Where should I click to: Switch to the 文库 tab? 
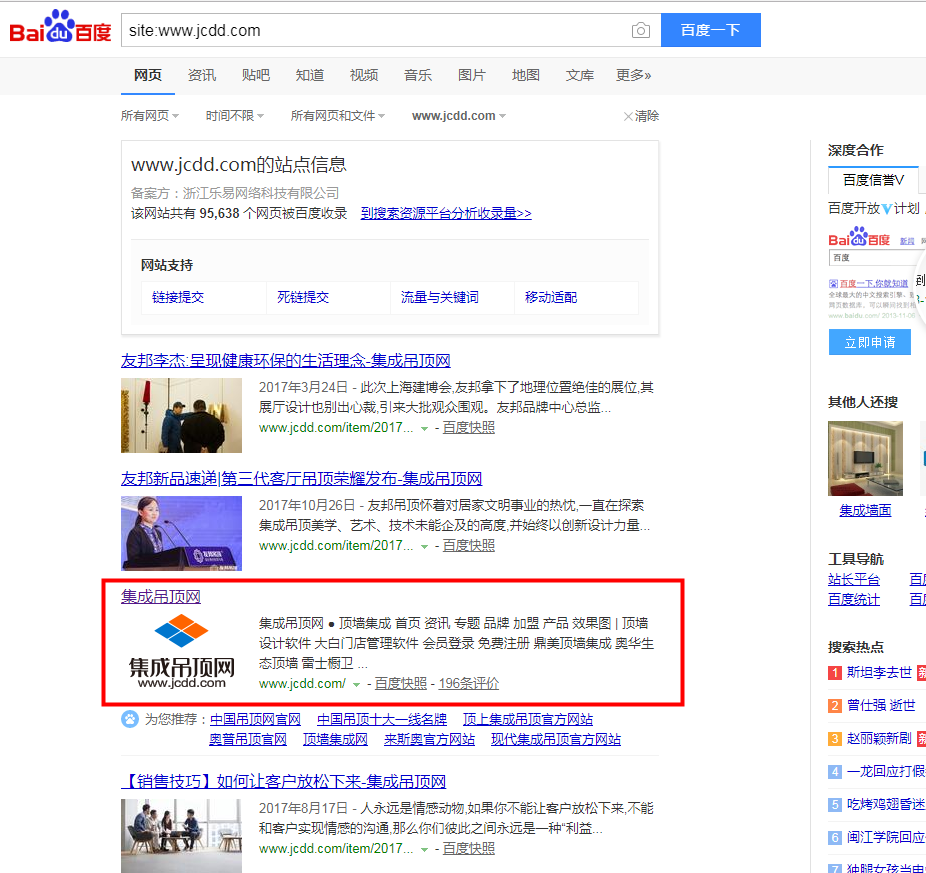580,75
